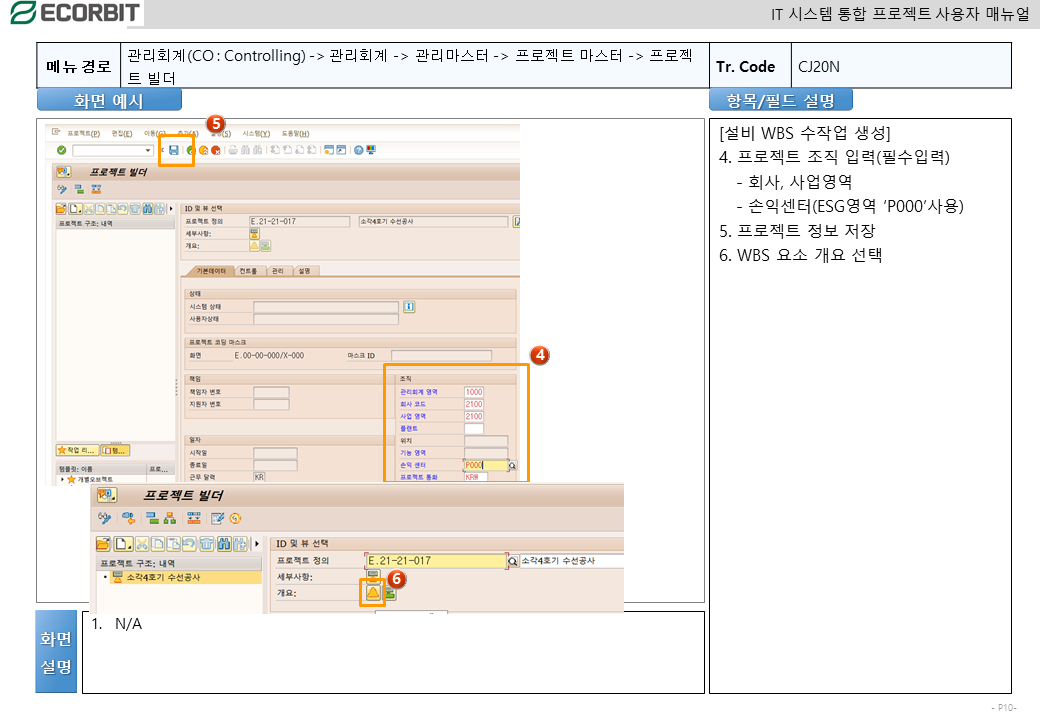Click the yellow open folder icon in lower builder
This screenshot has height=720, width=1040.
pos(102,544)
